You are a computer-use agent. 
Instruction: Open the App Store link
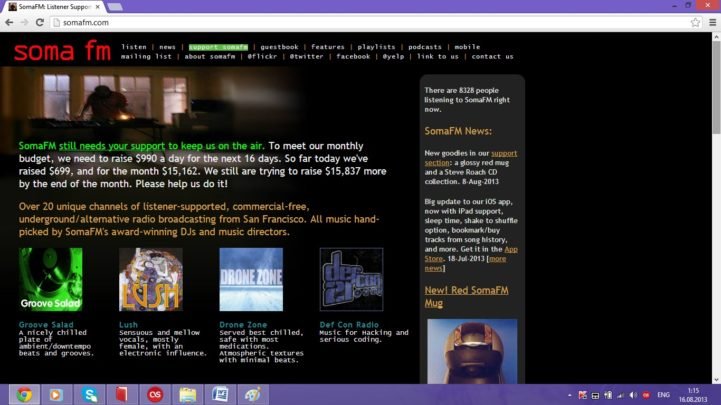(x=471, y=254)
